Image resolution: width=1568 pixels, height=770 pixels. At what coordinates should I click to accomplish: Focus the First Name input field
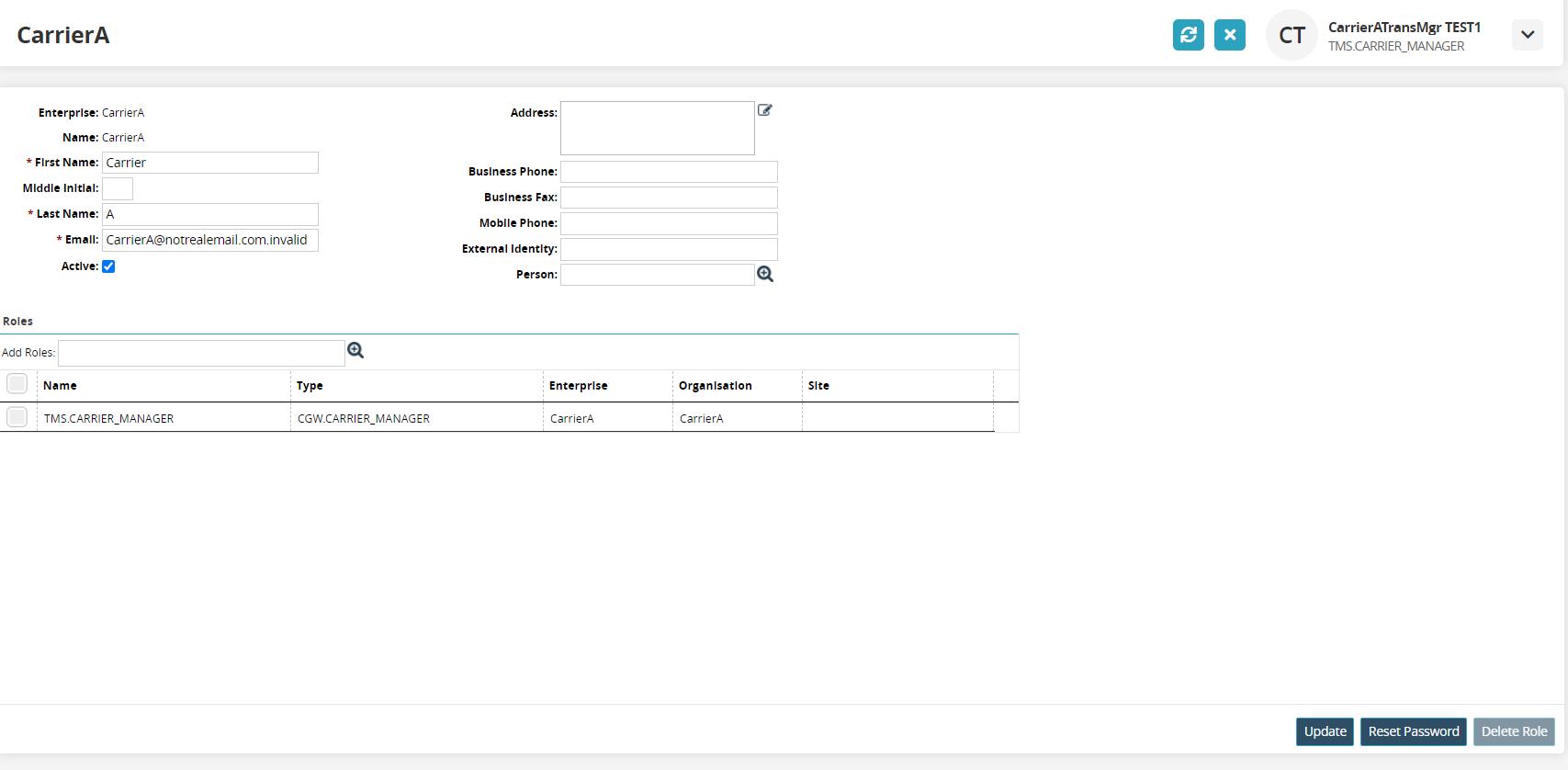(210, 163)
